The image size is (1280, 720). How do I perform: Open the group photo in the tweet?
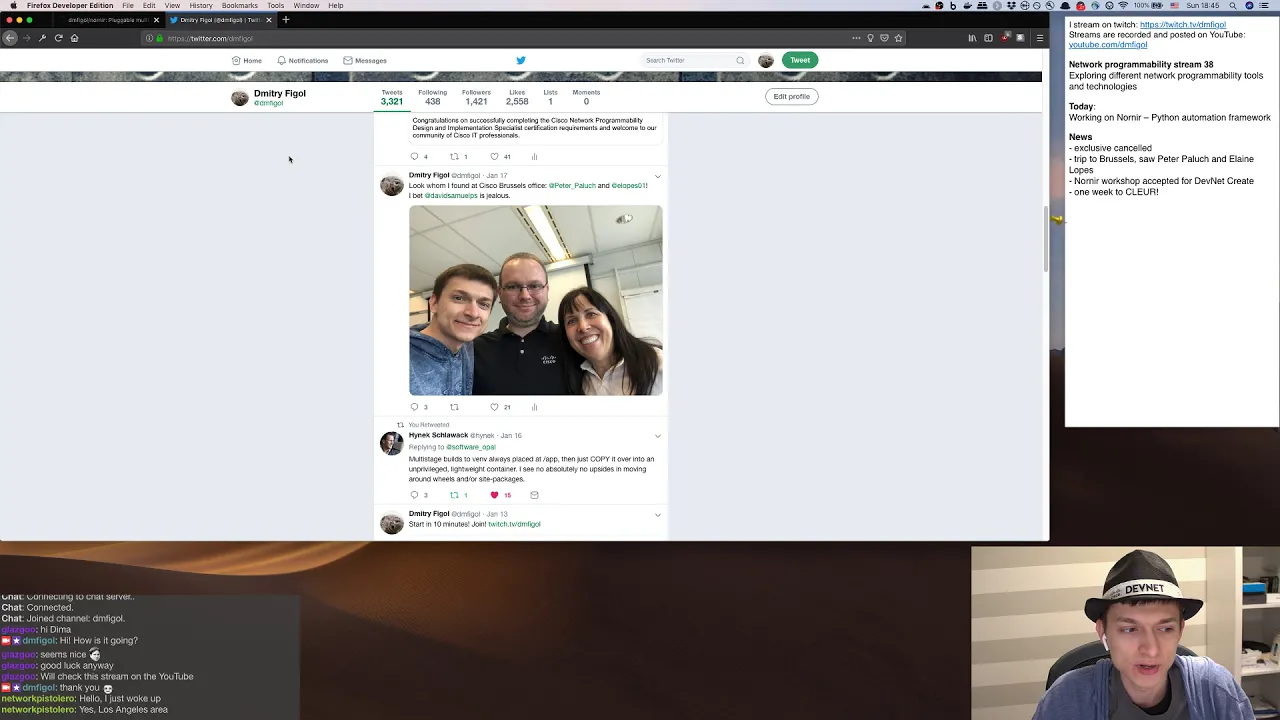pos(536,300)
